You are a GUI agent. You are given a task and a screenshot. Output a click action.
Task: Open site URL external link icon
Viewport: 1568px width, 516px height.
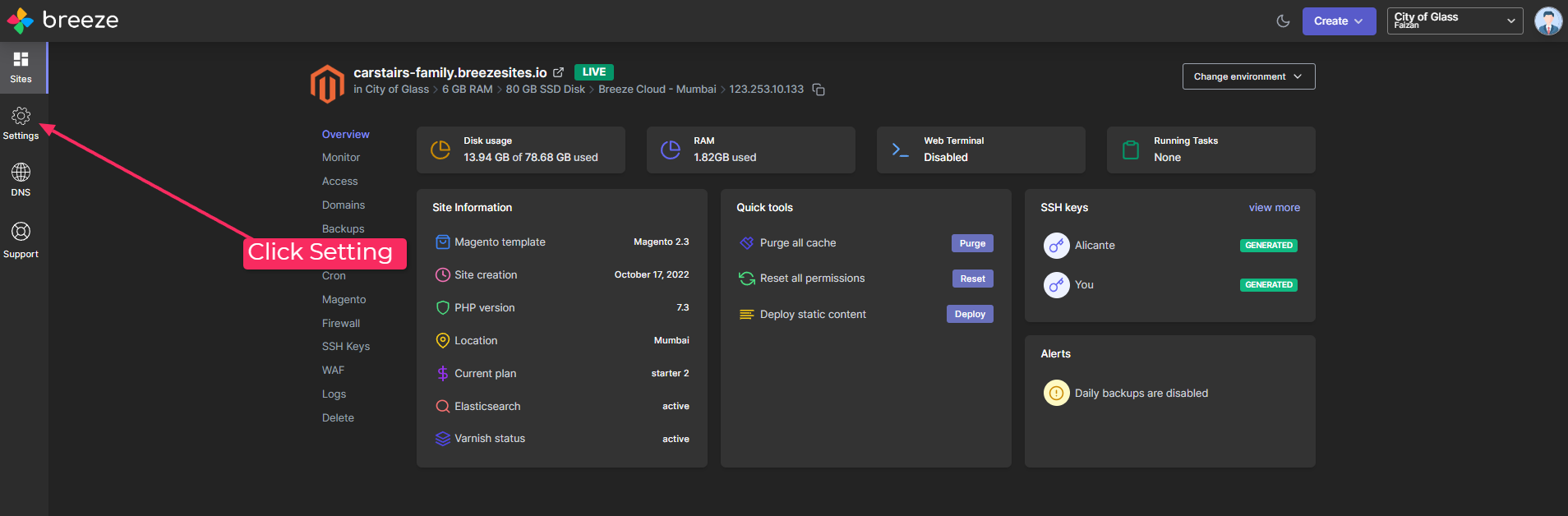[559, 72]
